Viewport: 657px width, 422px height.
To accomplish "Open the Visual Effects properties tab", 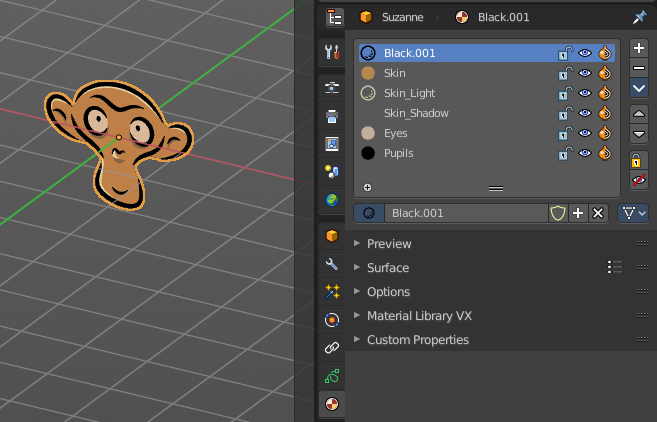I will [332, 292].
